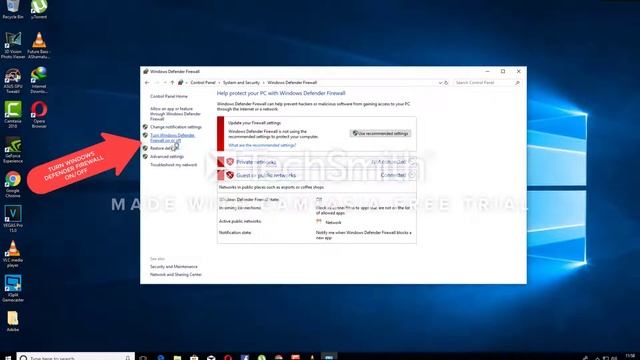This screenshot has width=640, height=360.
Task: Click Windows Defender Firewall breadcrumb item
Action: [x=292, y=82]
